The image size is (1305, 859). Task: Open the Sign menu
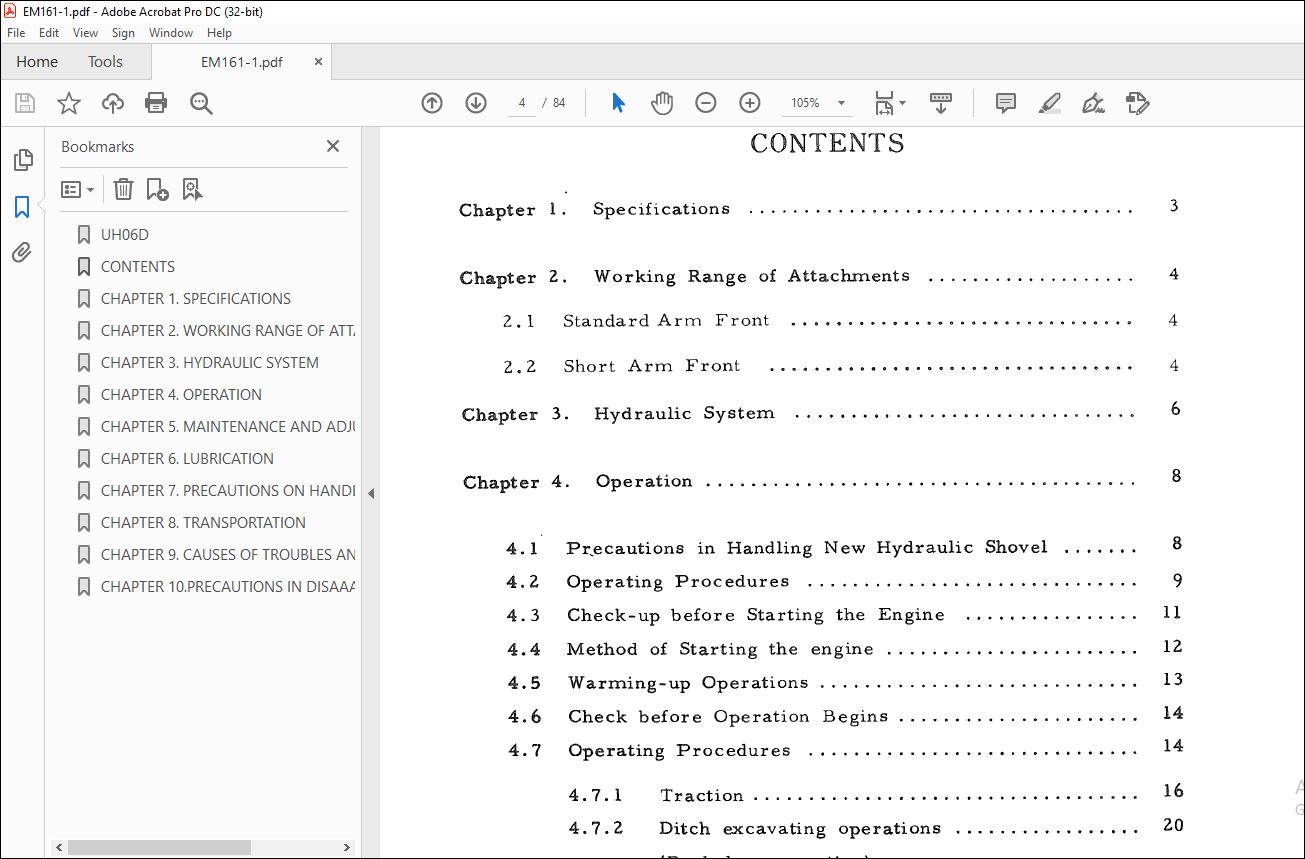tap(124, 33)
